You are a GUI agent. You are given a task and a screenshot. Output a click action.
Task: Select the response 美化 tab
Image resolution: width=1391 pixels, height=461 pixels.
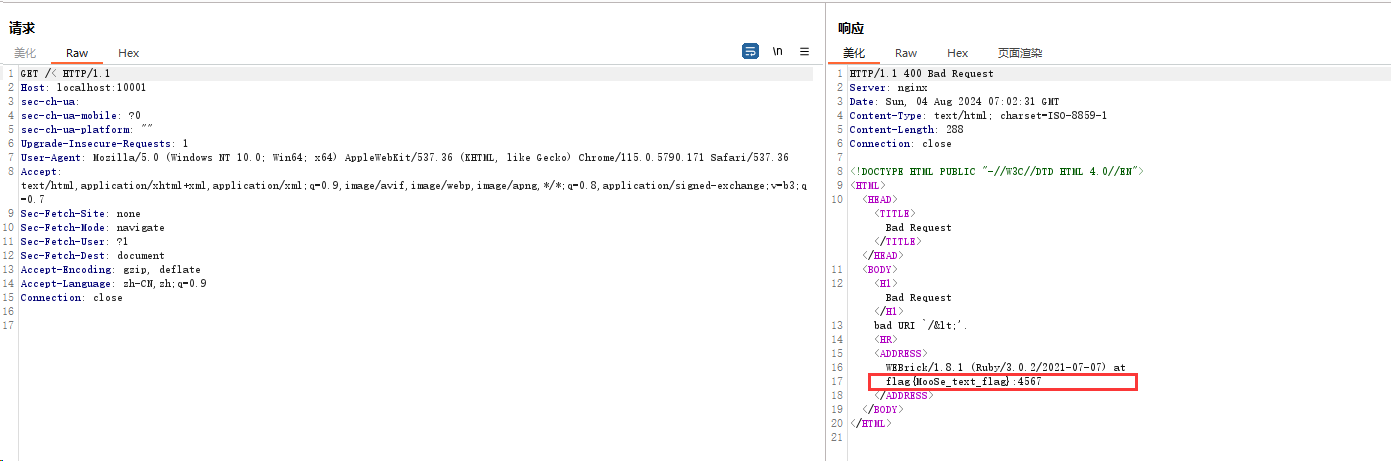pos(854,53)
